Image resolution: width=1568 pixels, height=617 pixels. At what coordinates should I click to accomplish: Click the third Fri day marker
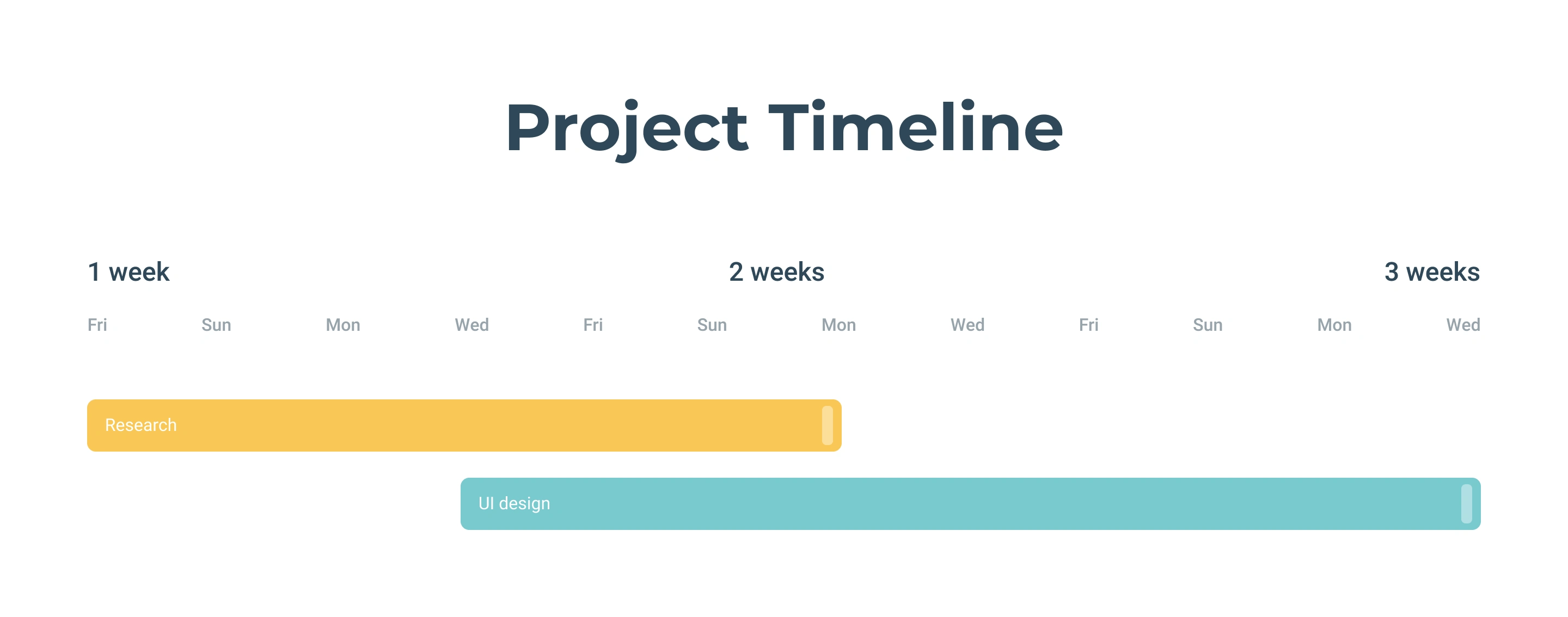tap(1088, 325)
